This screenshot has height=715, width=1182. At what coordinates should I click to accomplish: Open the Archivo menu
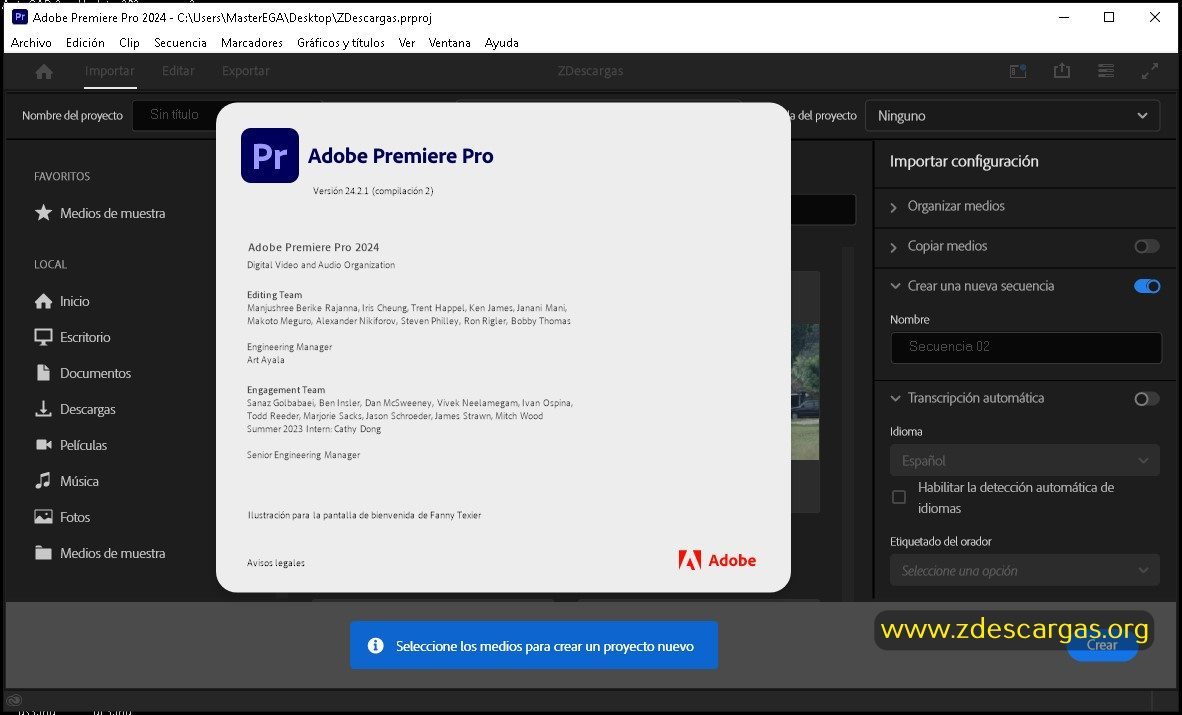point(31,43)
